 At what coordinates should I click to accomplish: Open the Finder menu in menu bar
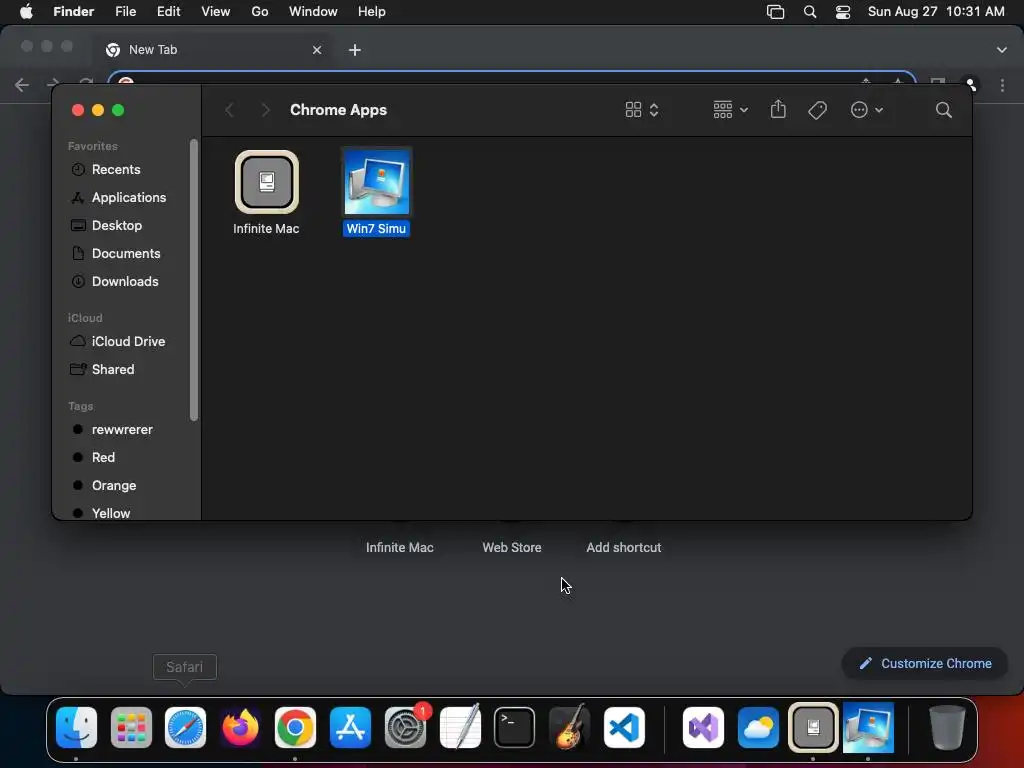(x=74, y=12)
